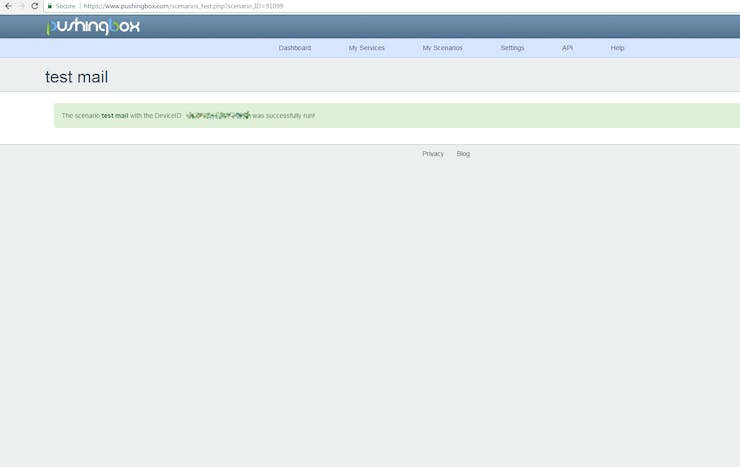Screen dimensions: 740x467
Task: Click 'The scenario' text starting the banner
Action: pyautogui.click(x=81, y=116)
